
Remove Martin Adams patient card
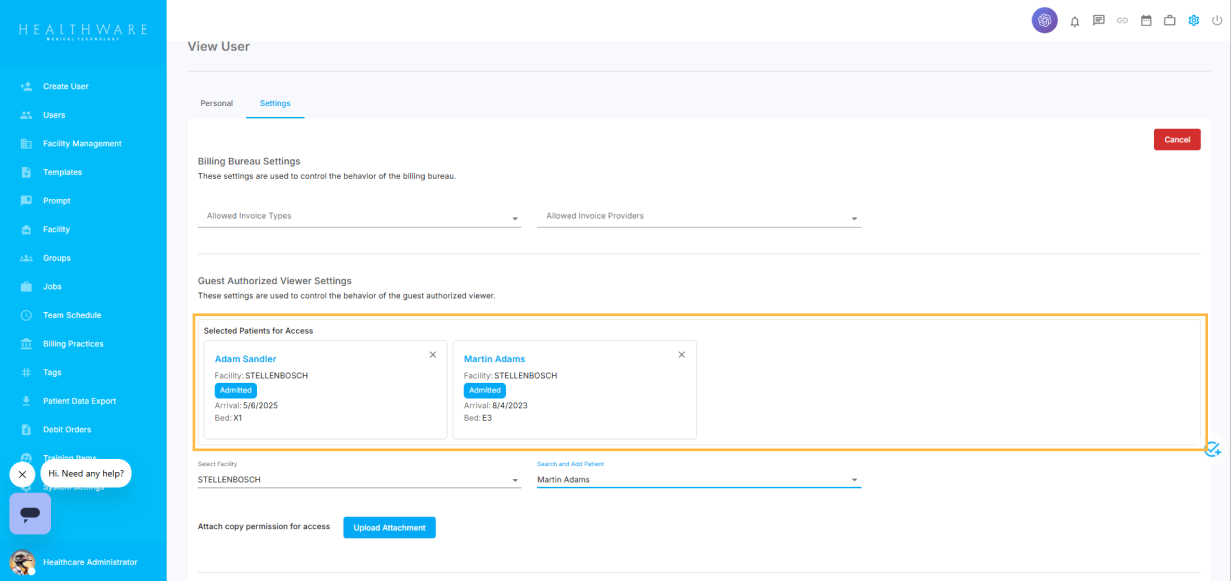pyautogui.click(x=682, y=355)
